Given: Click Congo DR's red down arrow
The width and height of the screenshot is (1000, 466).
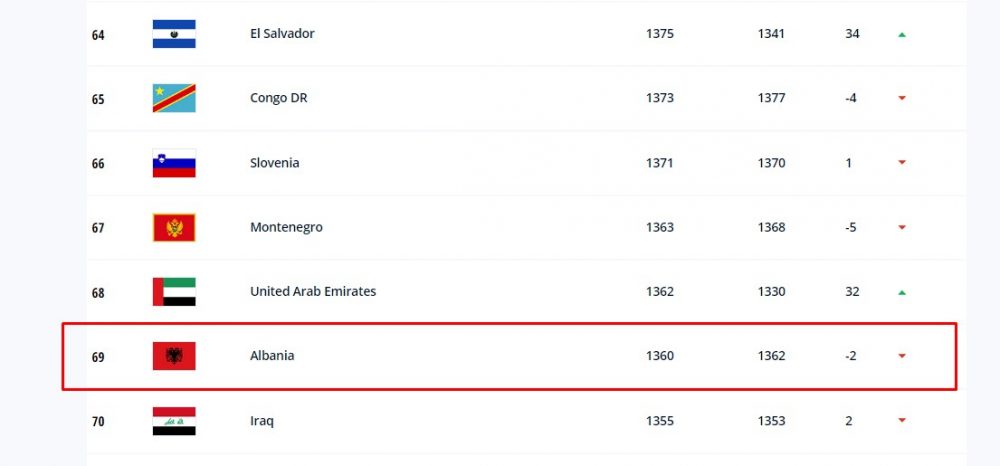Looking at the screenshot, I should click(902, 98).
